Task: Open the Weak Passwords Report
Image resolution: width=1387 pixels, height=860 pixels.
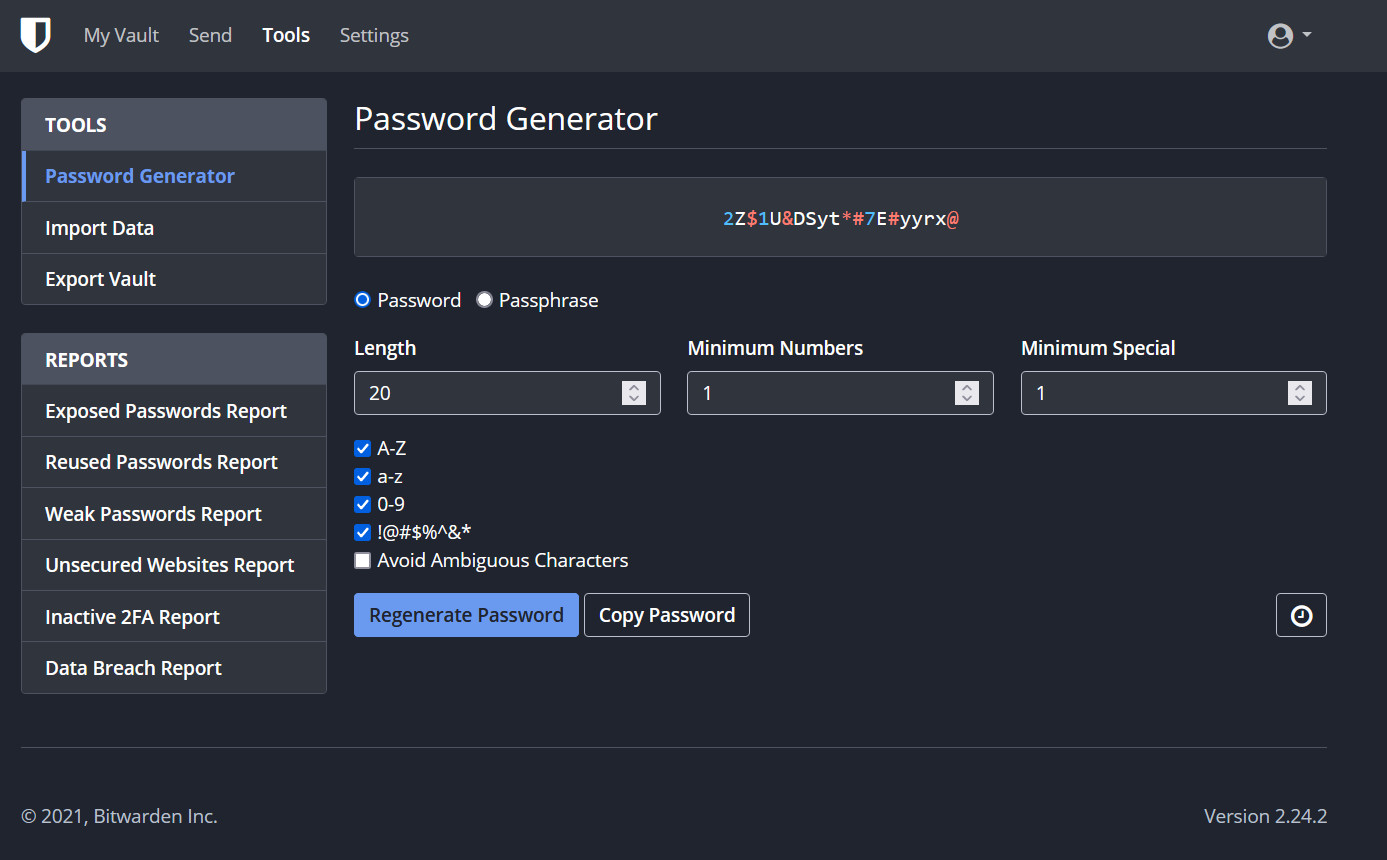Action: (153, 513)
